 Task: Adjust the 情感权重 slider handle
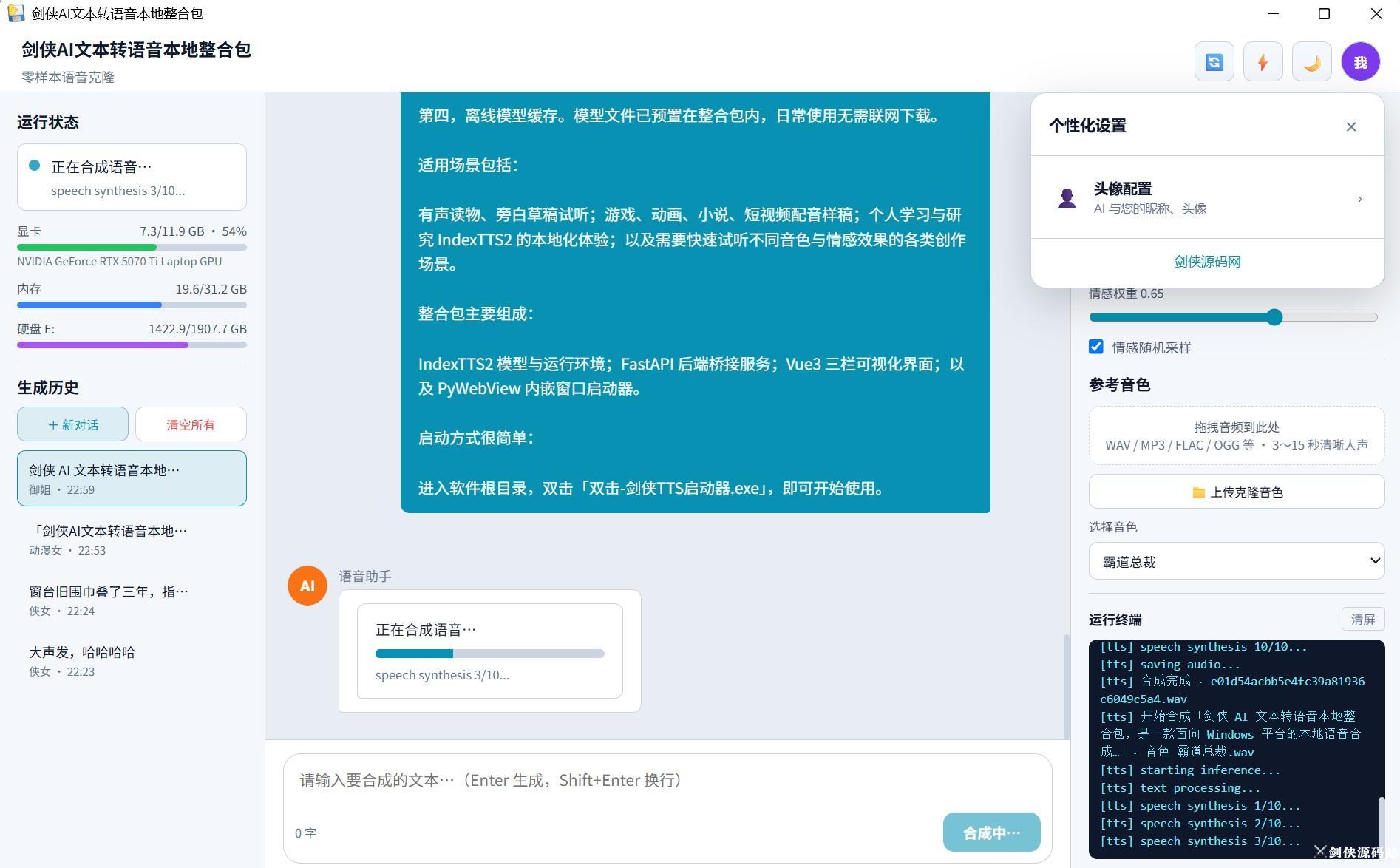point(1274,317)
